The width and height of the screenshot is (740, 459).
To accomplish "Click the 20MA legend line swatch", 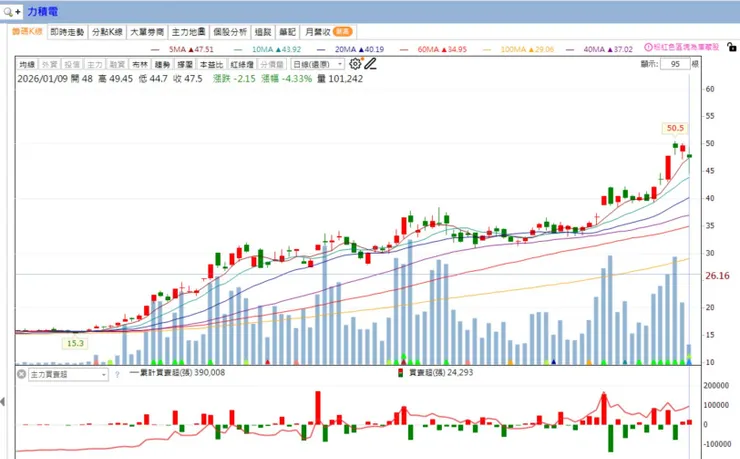I will click(321, 50).
